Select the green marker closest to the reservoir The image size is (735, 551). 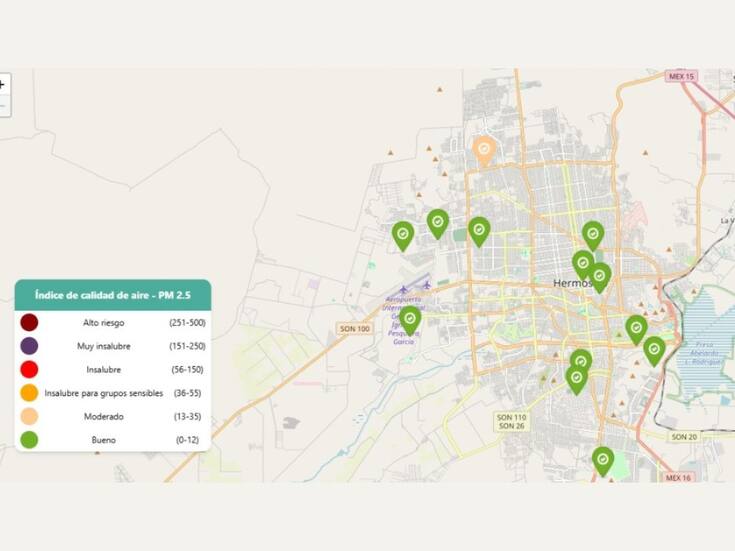tap(654, 350)
